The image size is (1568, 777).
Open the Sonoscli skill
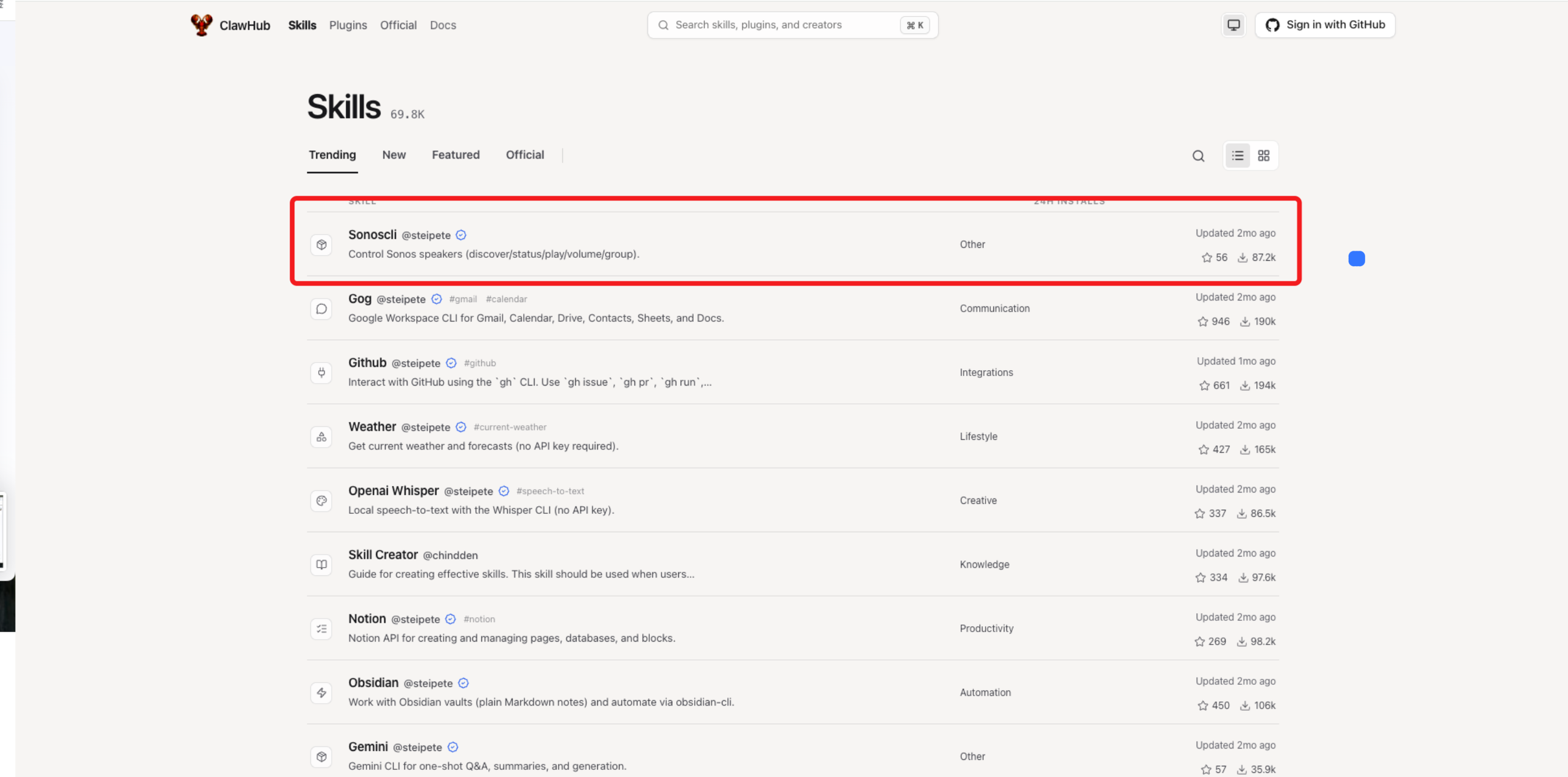(372, 234)
